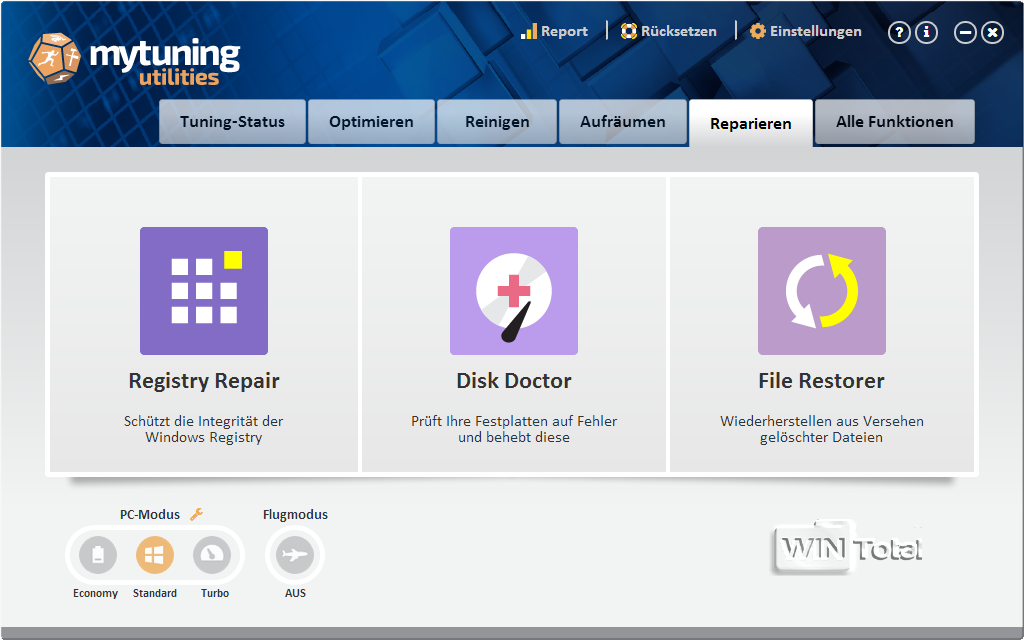Viewport: 1024px width, 640px height.
Task: Go to the Reinigen tab
Action: click(497, 122)
